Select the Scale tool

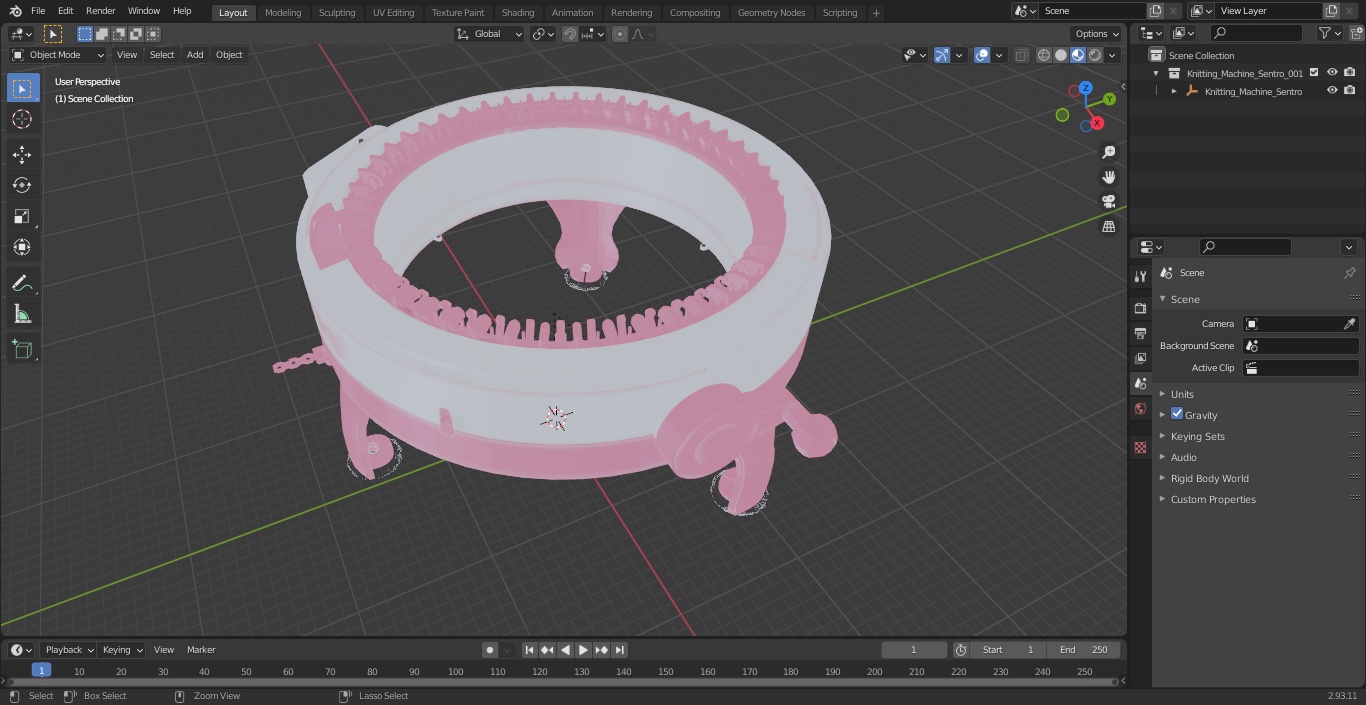22,216
